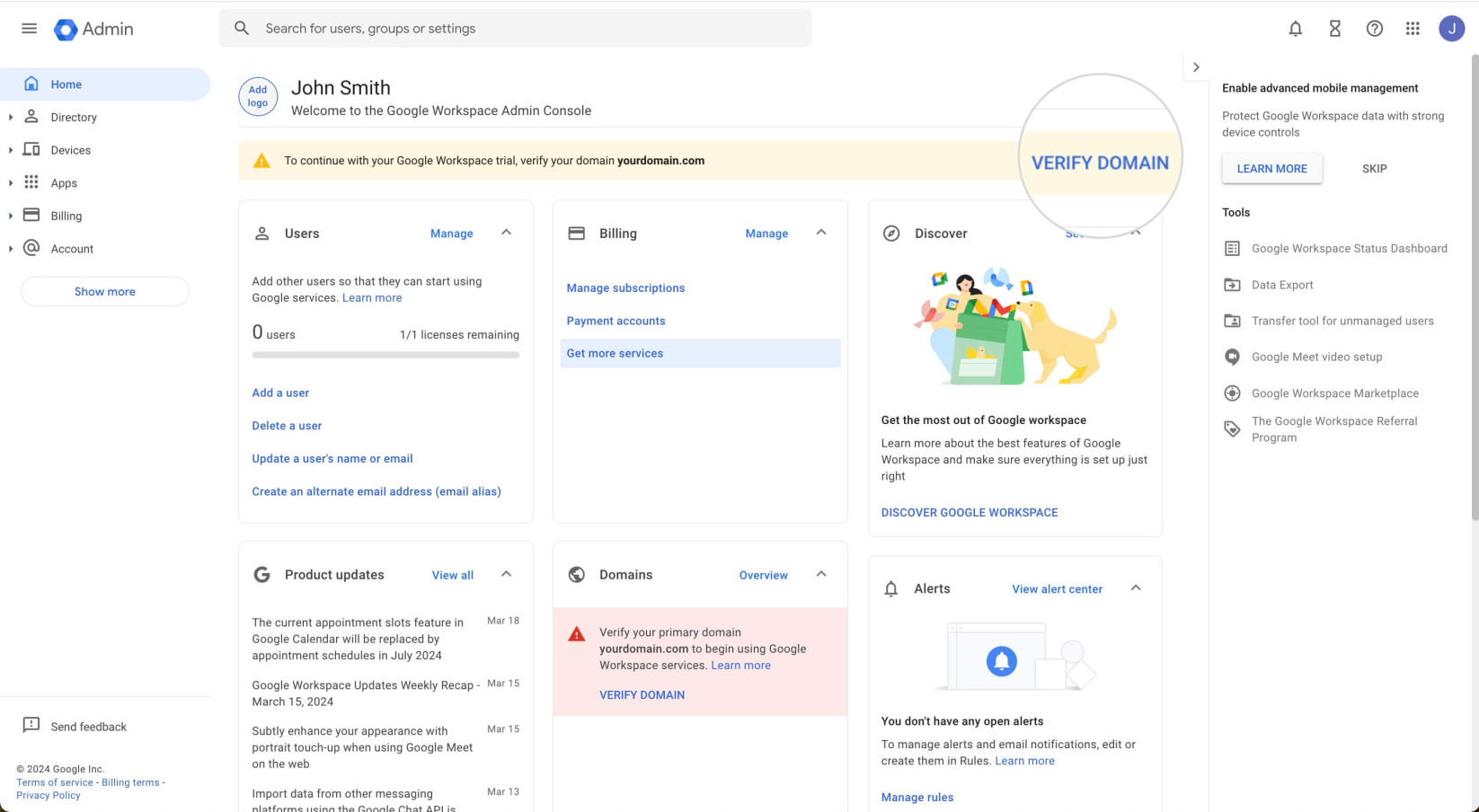Screen dimensions: 1479x812
Task: Collapse the Product updates card
Action: [x=507, y=574]
